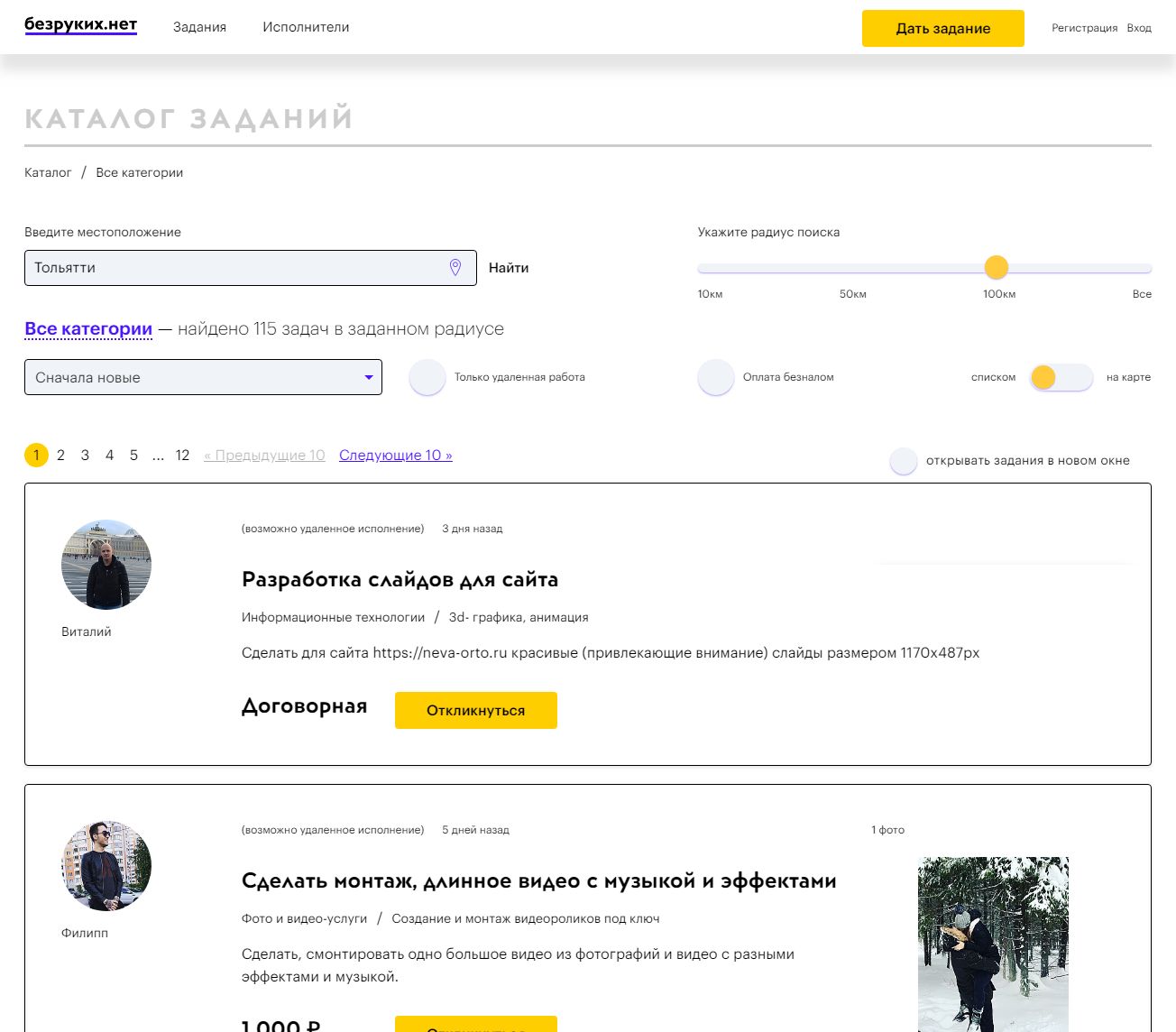
Task: Expand the 'Все категории' category selector
Action: coord(88,329)
